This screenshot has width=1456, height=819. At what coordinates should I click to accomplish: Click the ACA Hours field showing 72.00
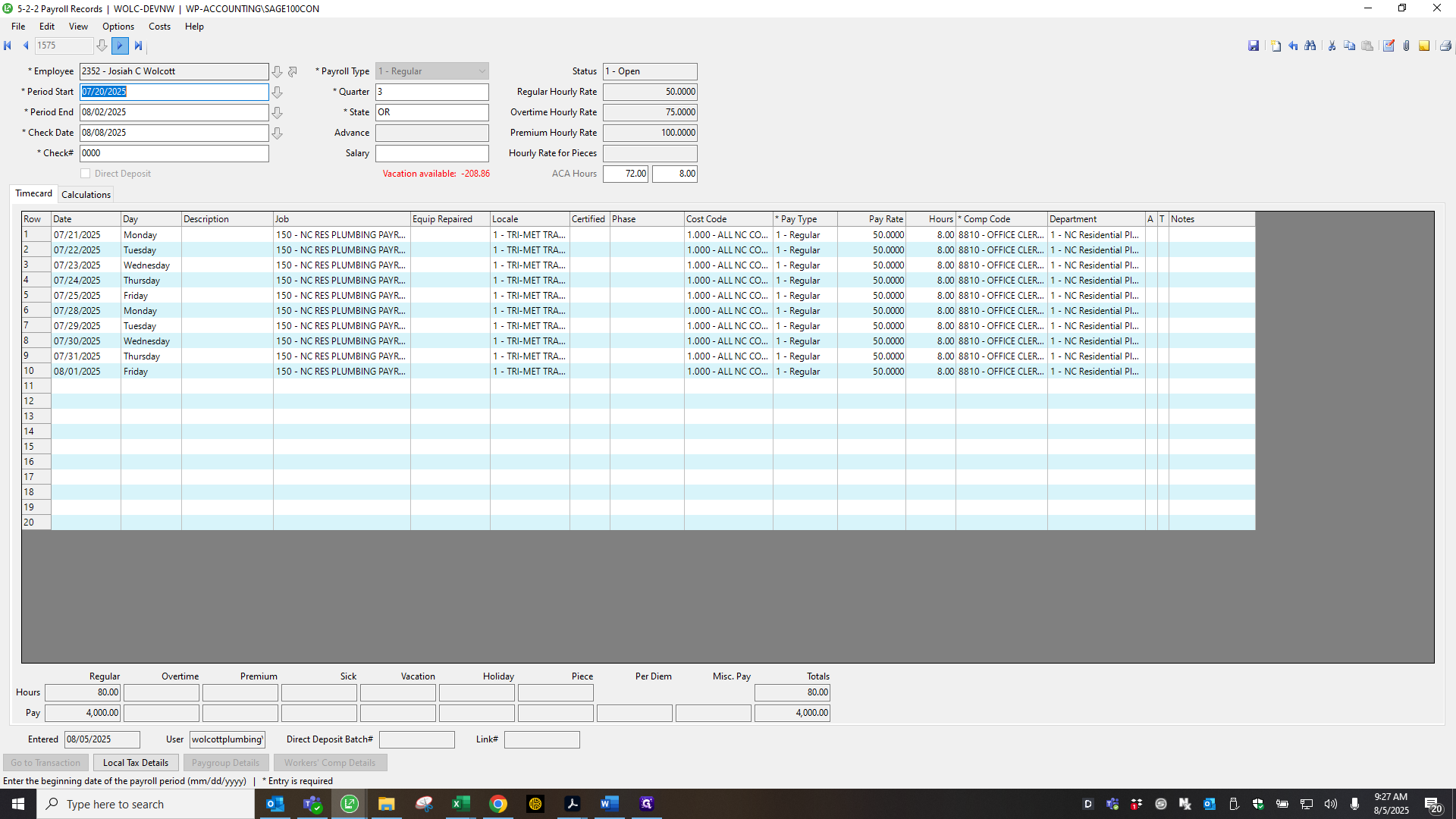pos(626,174)
